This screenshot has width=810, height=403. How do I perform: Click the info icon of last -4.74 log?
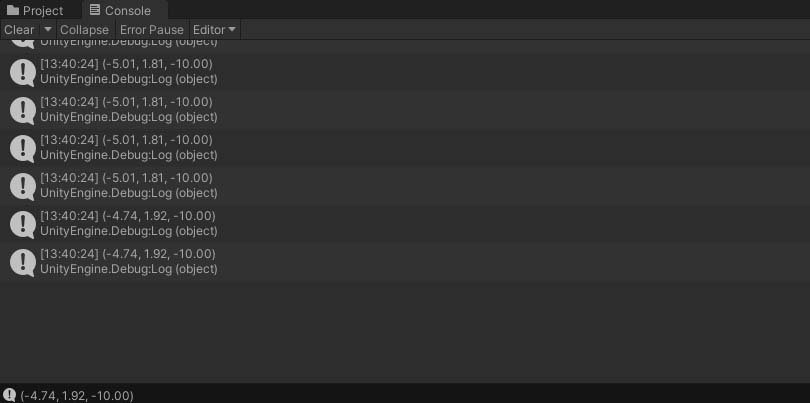22,261
